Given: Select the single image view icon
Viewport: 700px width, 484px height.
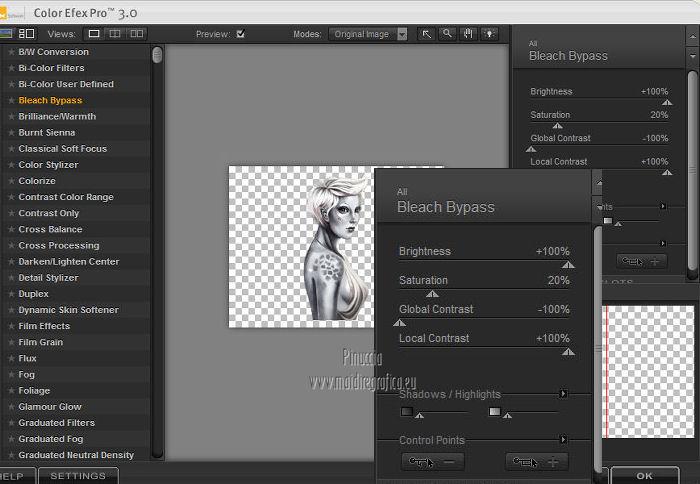Looking at the screenshot, I should tap(94, 34).
